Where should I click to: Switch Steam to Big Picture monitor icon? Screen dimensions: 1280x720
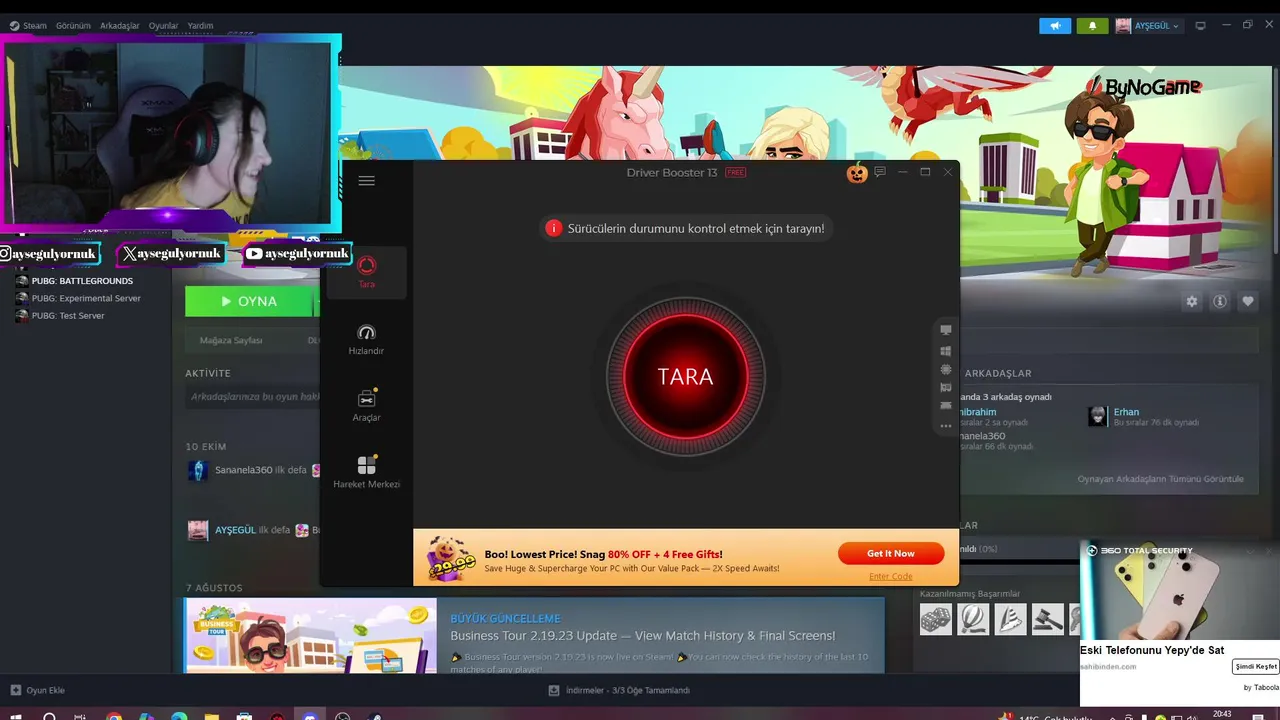click(x=1201, y=26)
